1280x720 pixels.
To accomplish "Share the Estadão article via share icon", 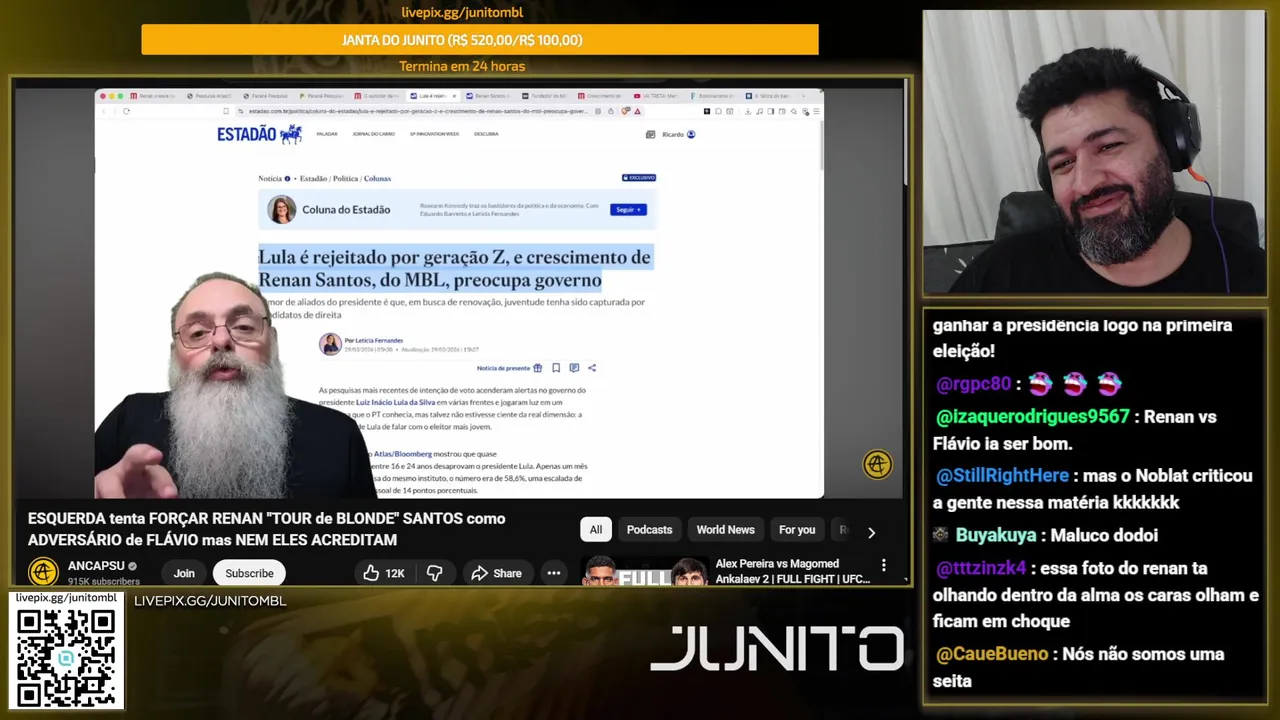I will point(592,368).
